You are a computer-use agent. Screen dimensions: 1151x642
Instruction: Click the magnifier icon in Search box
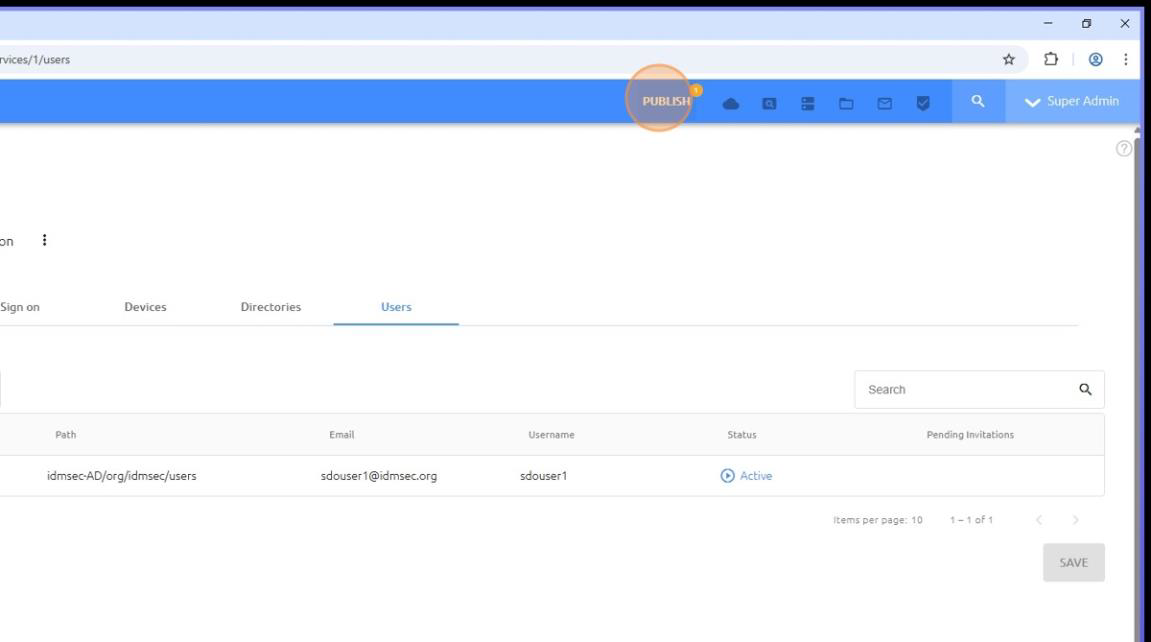1085,390
